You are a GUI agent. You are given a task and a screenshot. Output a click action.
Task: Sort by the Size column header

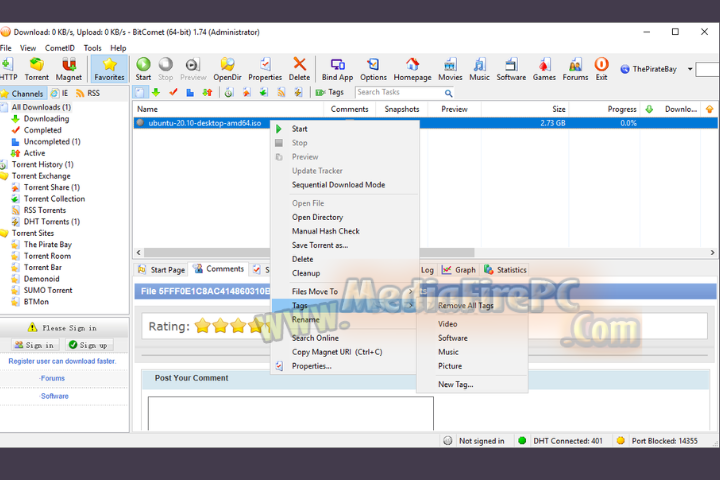[x=524, y=109]
